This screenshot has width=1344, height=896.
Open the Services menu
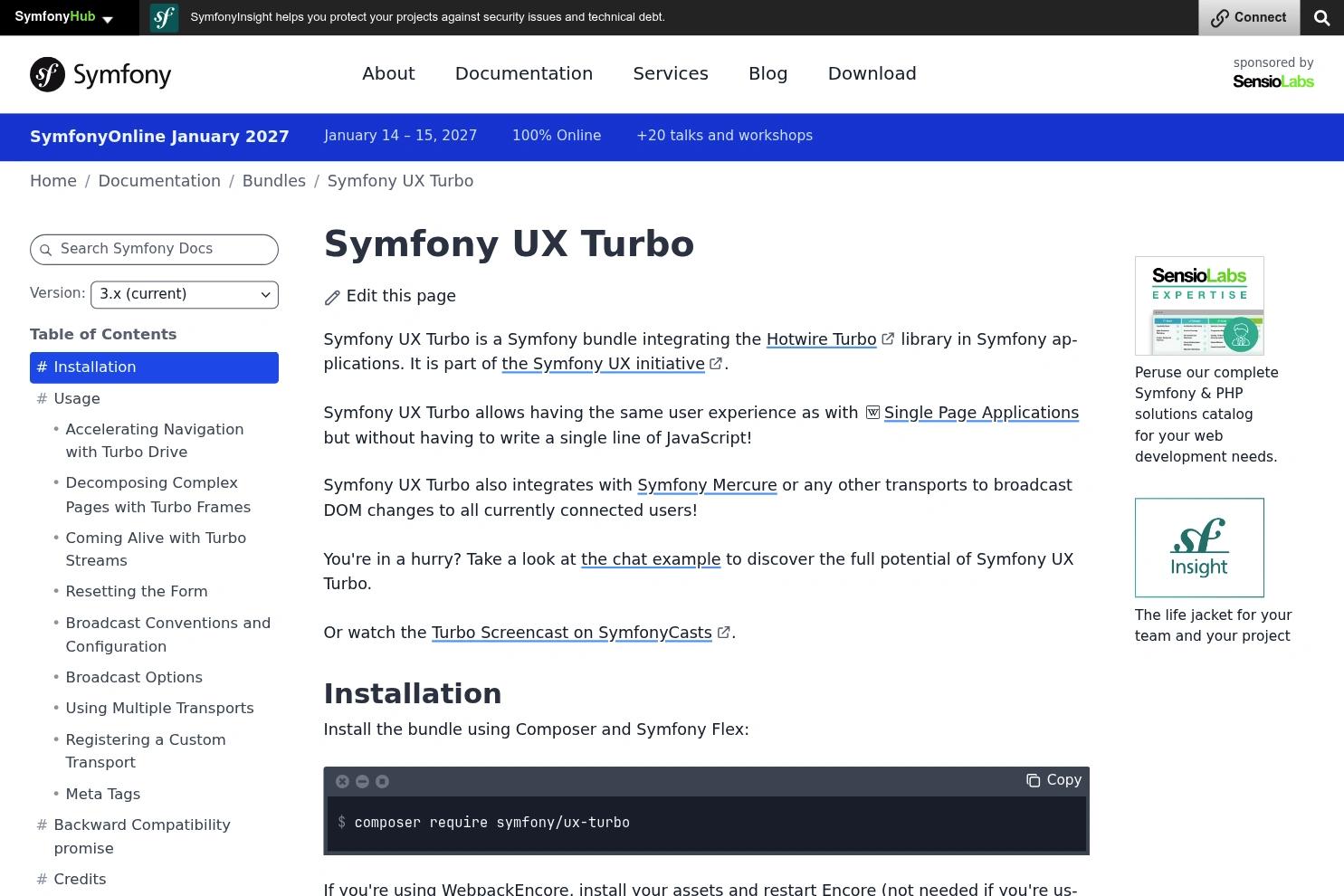[x=671, y=73]
